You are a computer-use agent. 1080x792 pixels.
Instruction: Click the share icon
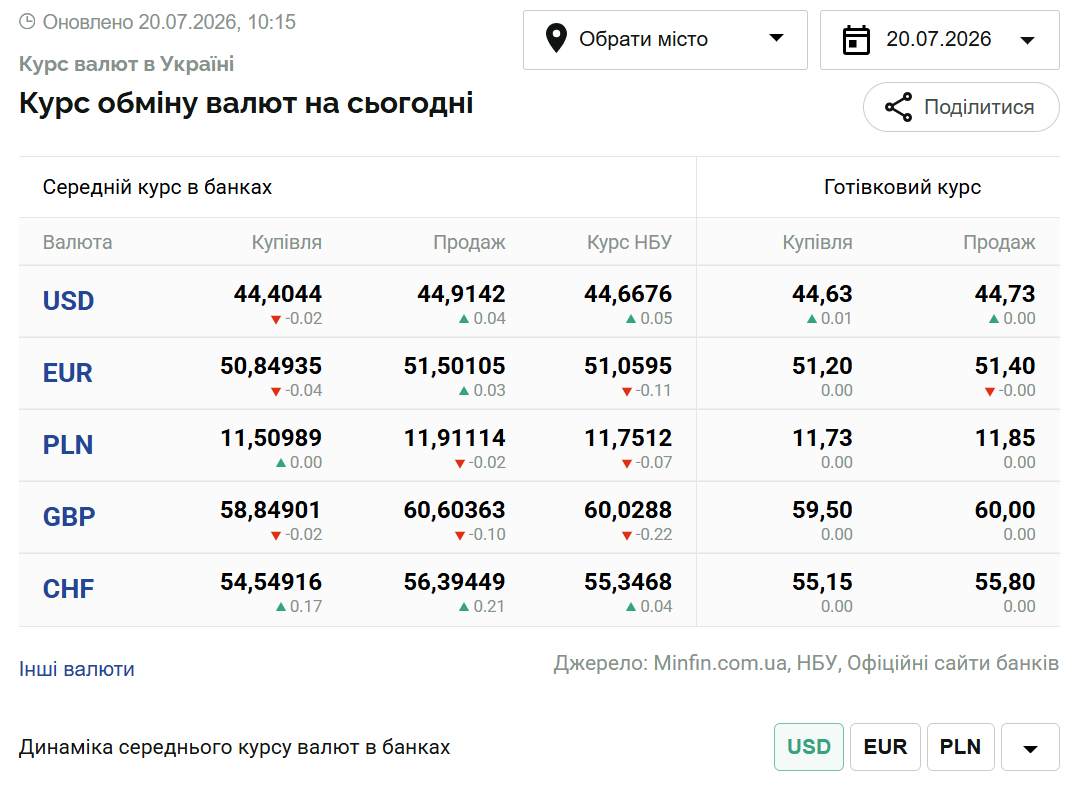tap(899, 107)
